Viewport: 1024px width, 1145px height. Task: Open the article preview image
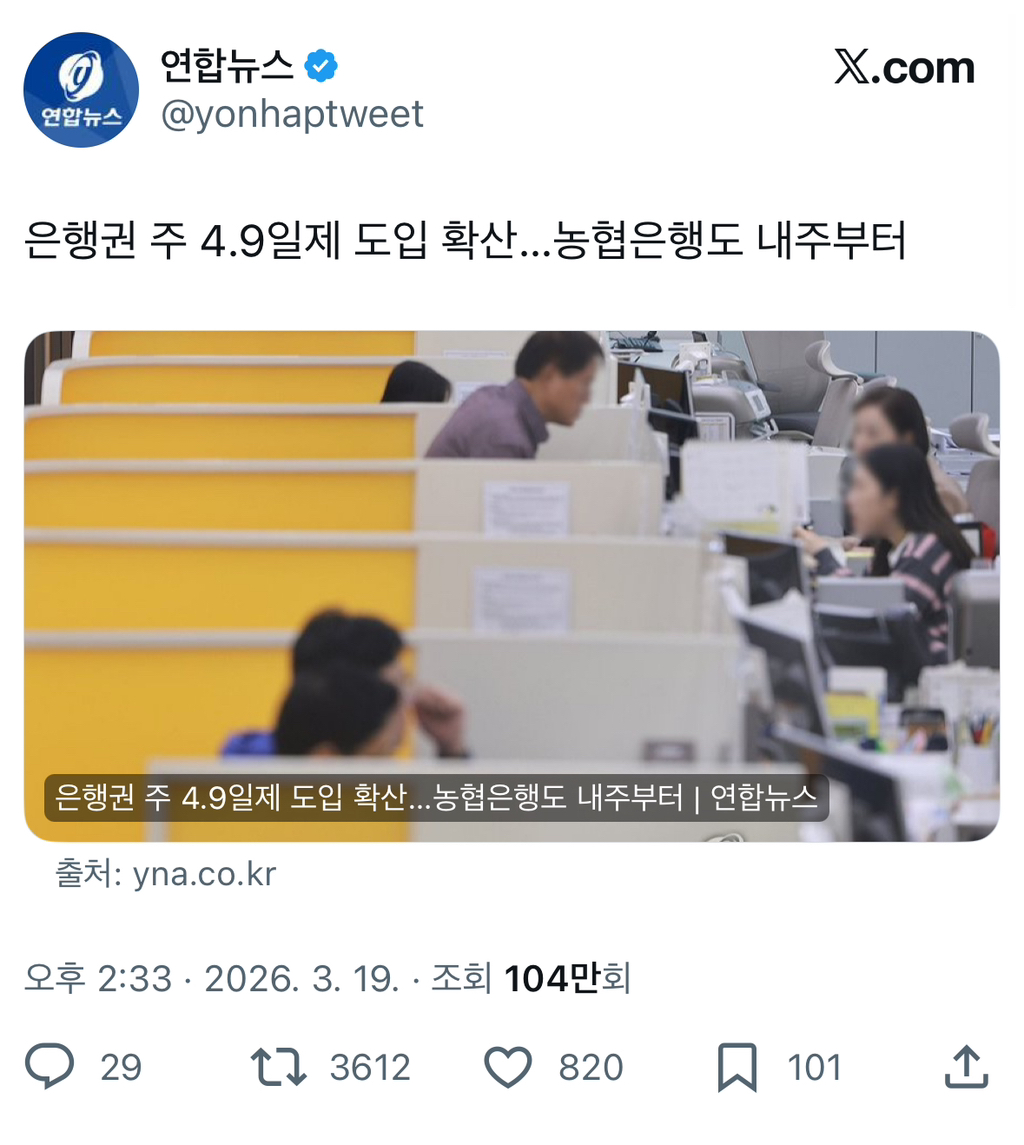pyautogui.click(x=512, y=586)
